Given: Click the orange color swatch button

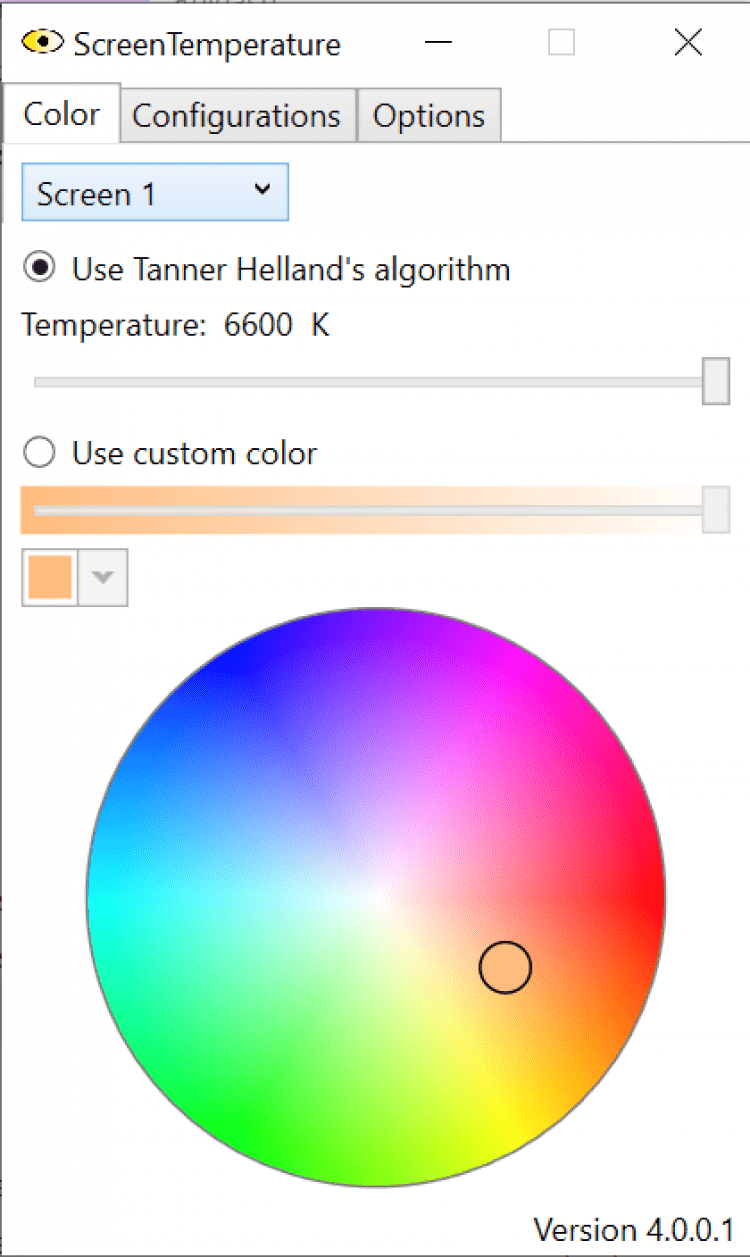Looking at the screenshot, I should coord(50,578).
